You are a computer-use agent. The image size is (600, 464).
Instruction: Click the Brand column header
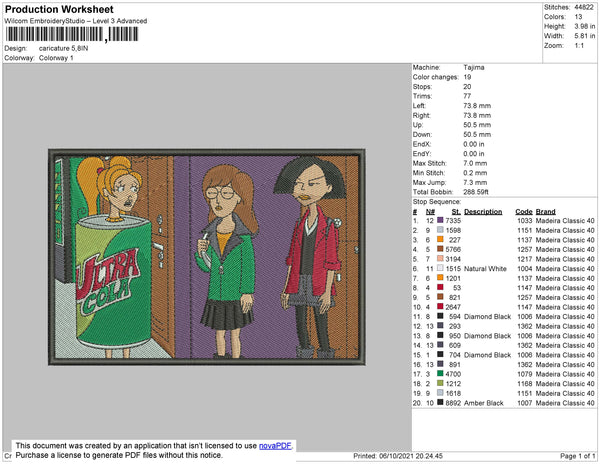coord(545,212)
